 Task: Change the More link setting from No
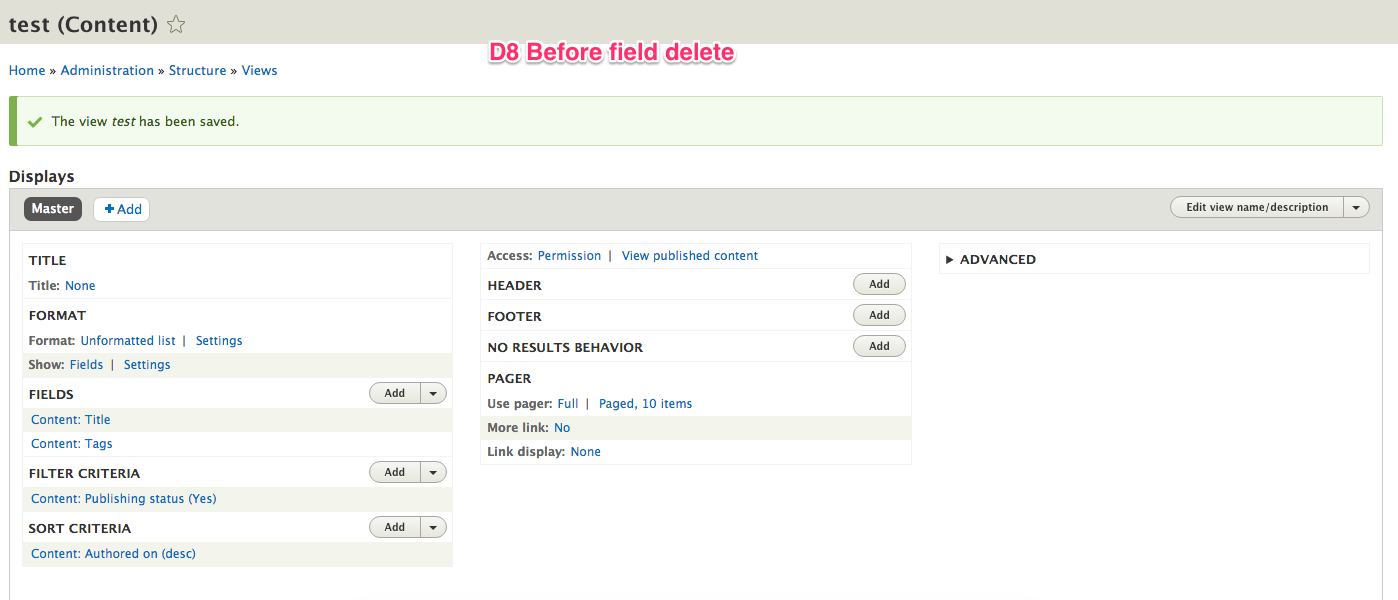(561, 427)
